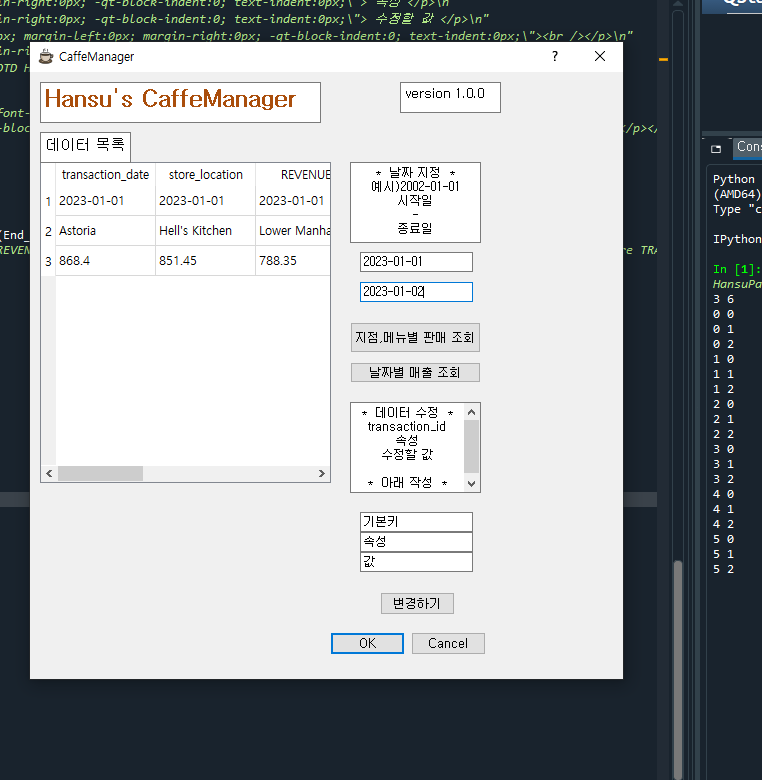The image size is (762, 780).
Task: Click the Cancel button
Action: click(448, 644)
